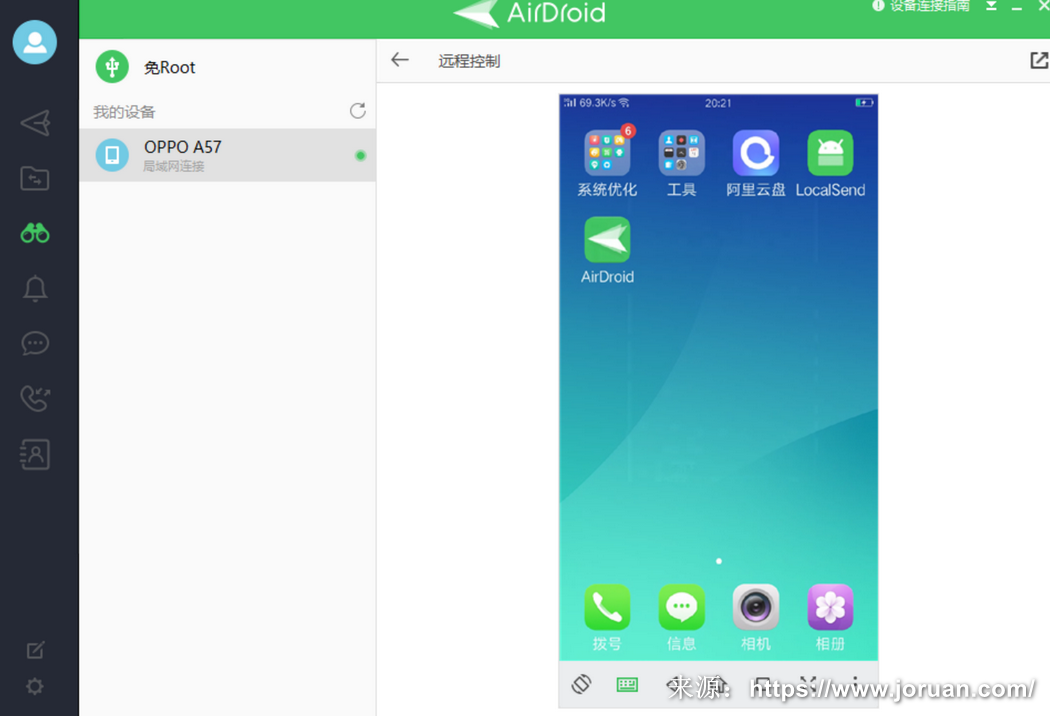Select the OPPO A57 device

(227, 155)
